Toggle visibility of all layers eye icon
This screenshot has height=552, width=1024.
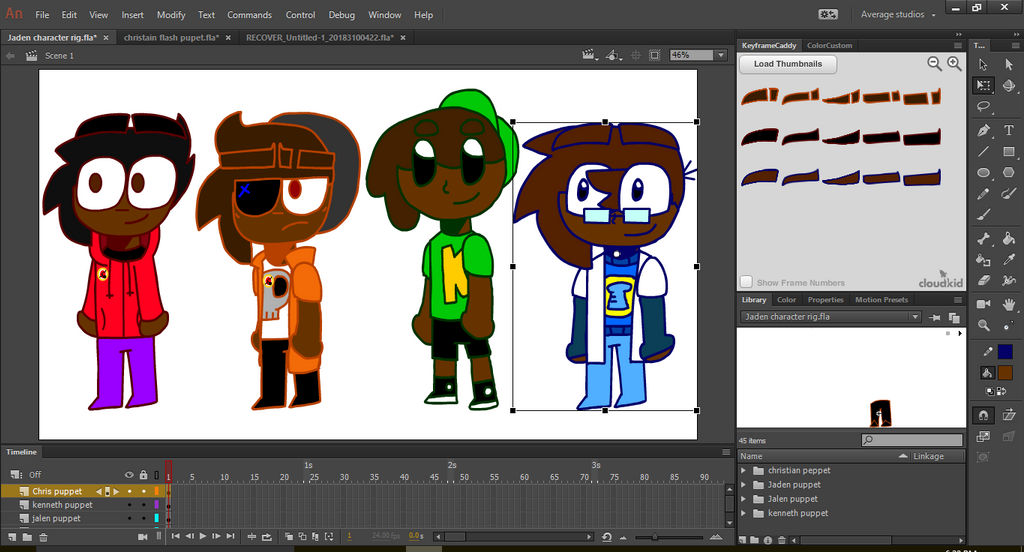[129, 475]
